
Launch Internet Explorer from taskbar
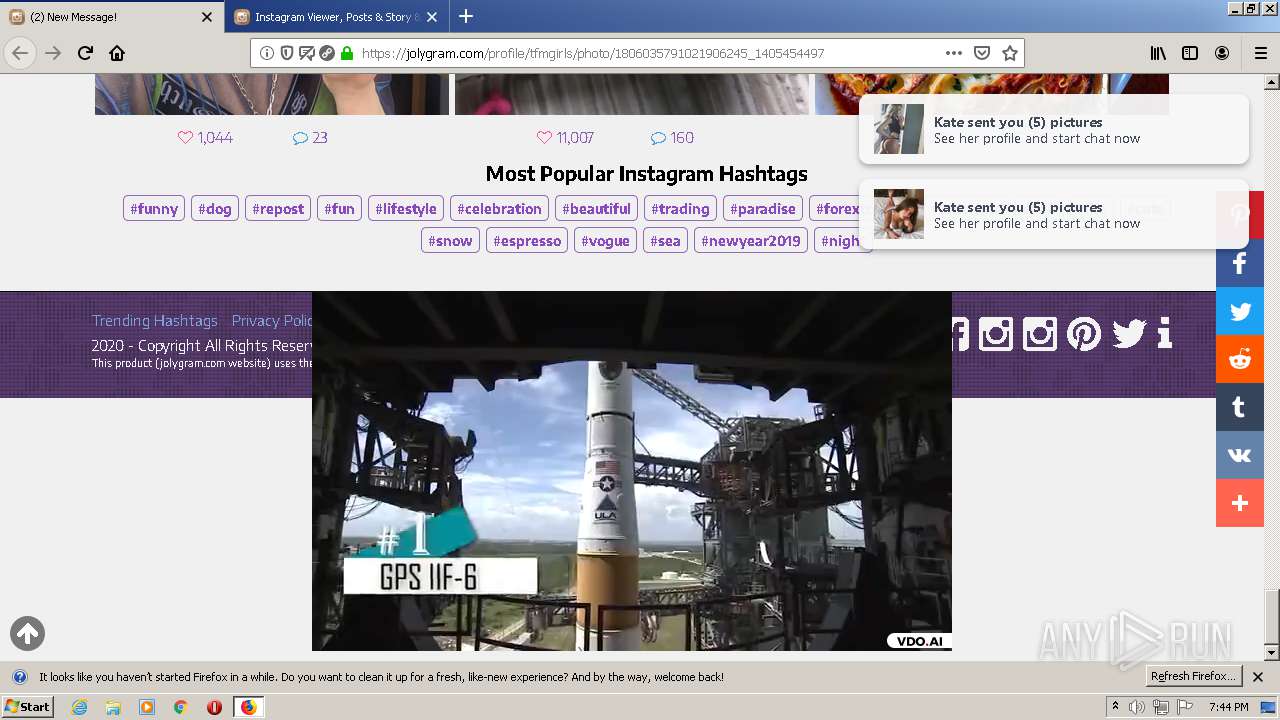tap(80, 707)
